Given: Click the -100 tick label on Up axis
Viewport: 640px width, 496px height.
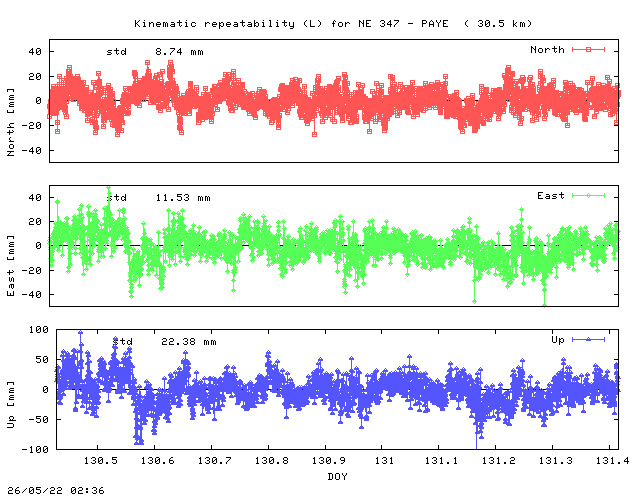Looking at the screenshot, I should pos(36,449).
